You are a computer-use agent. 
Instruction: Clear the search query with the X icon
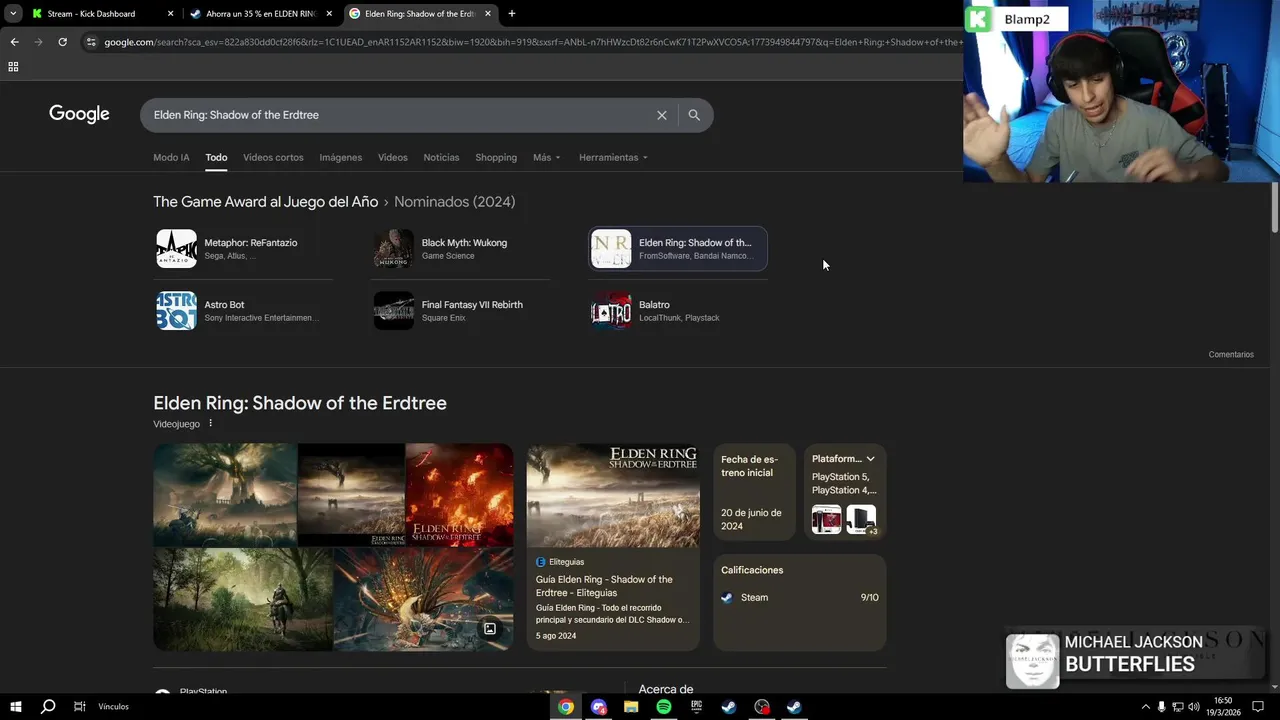click(x=662, y=115)
